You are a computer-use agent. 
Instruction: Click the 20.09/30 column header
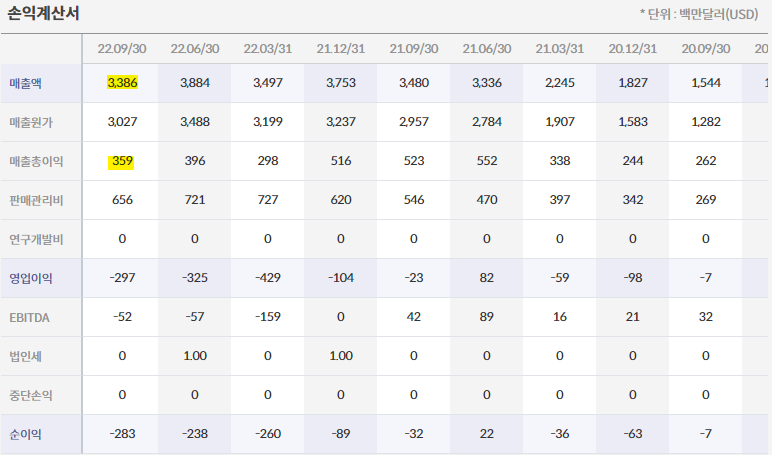click(706, 49)
